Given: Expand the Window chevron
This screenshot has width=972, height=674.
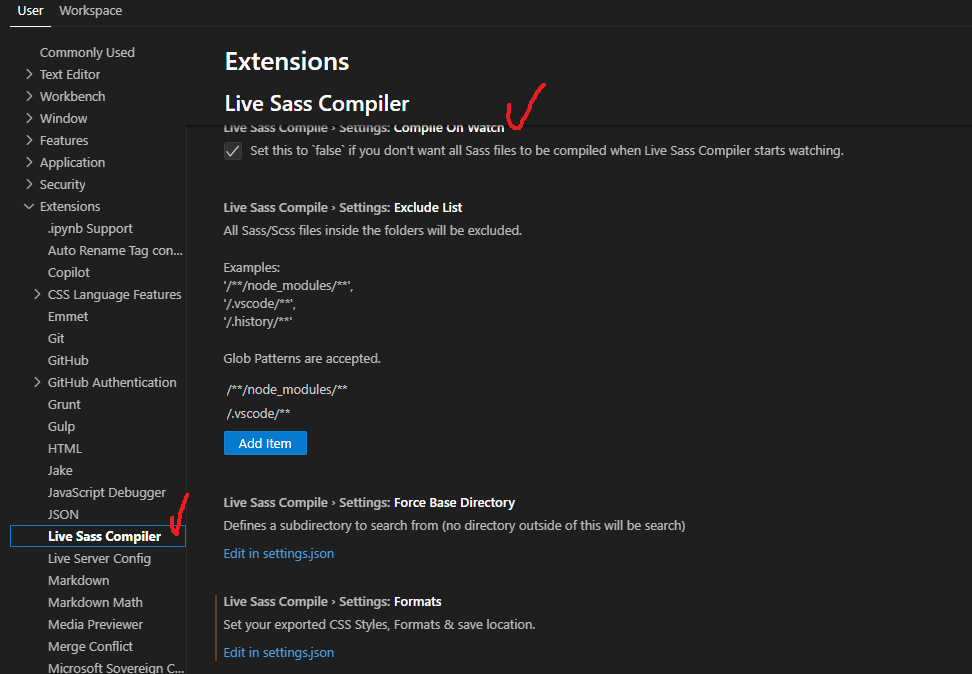Looking at the screenshot, I should click(x=29, y=118).
